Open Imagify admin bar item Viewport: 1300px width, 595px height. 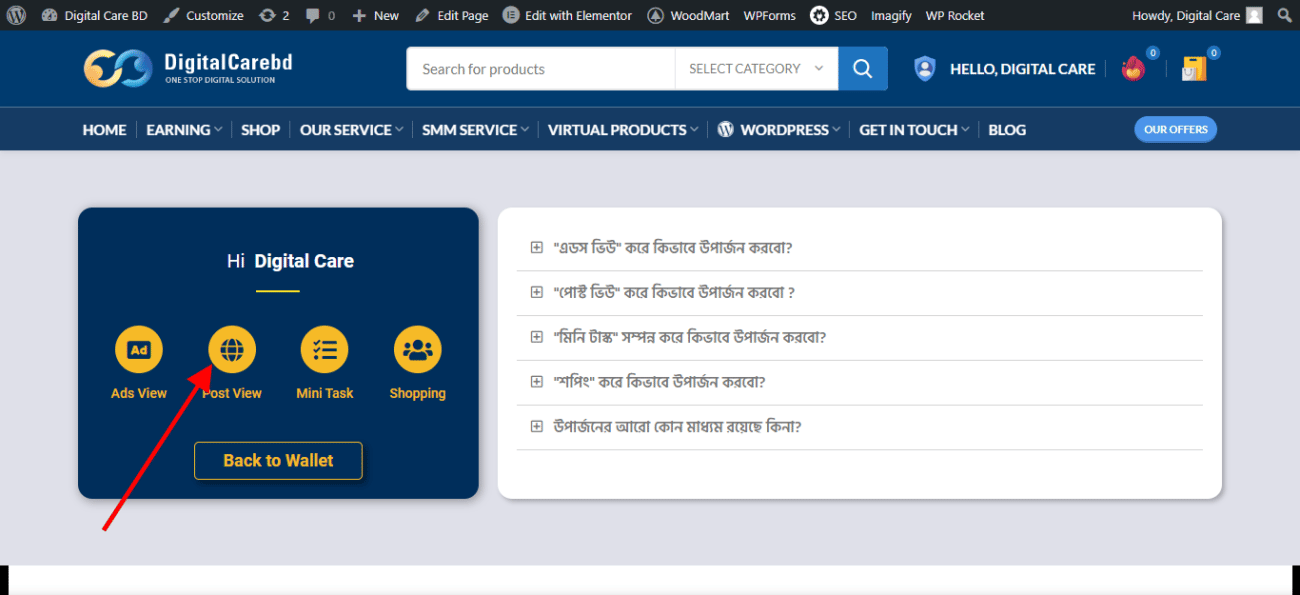[891, 15]
